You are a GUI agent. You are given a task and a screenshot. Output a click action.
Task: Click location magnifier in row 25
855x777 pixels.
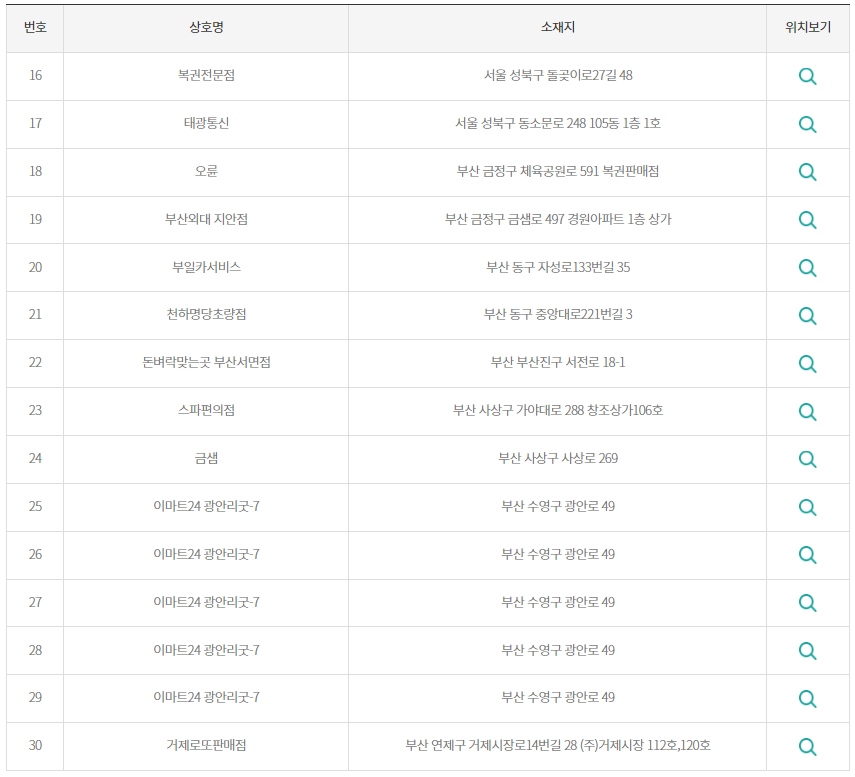(x=808, y=508)
